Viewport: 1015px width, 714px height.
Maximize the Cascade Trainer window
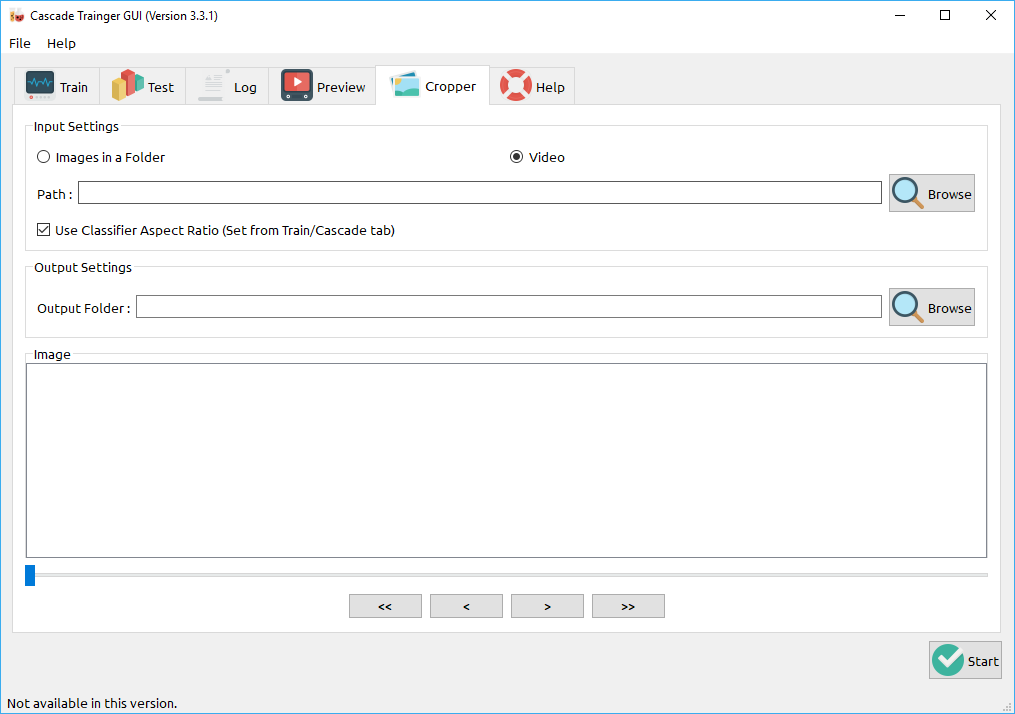point(945,15)
